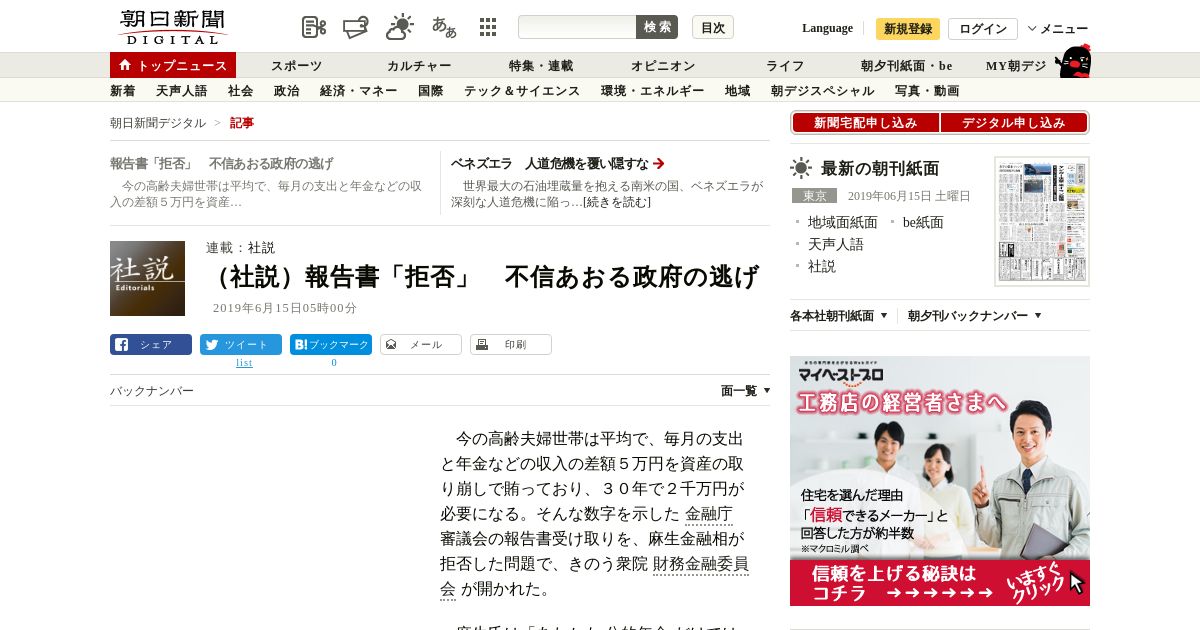Viewport: 1200px width, 630px height.
Task: Select 社会 in sub navigation
Action: pos(240,91)
